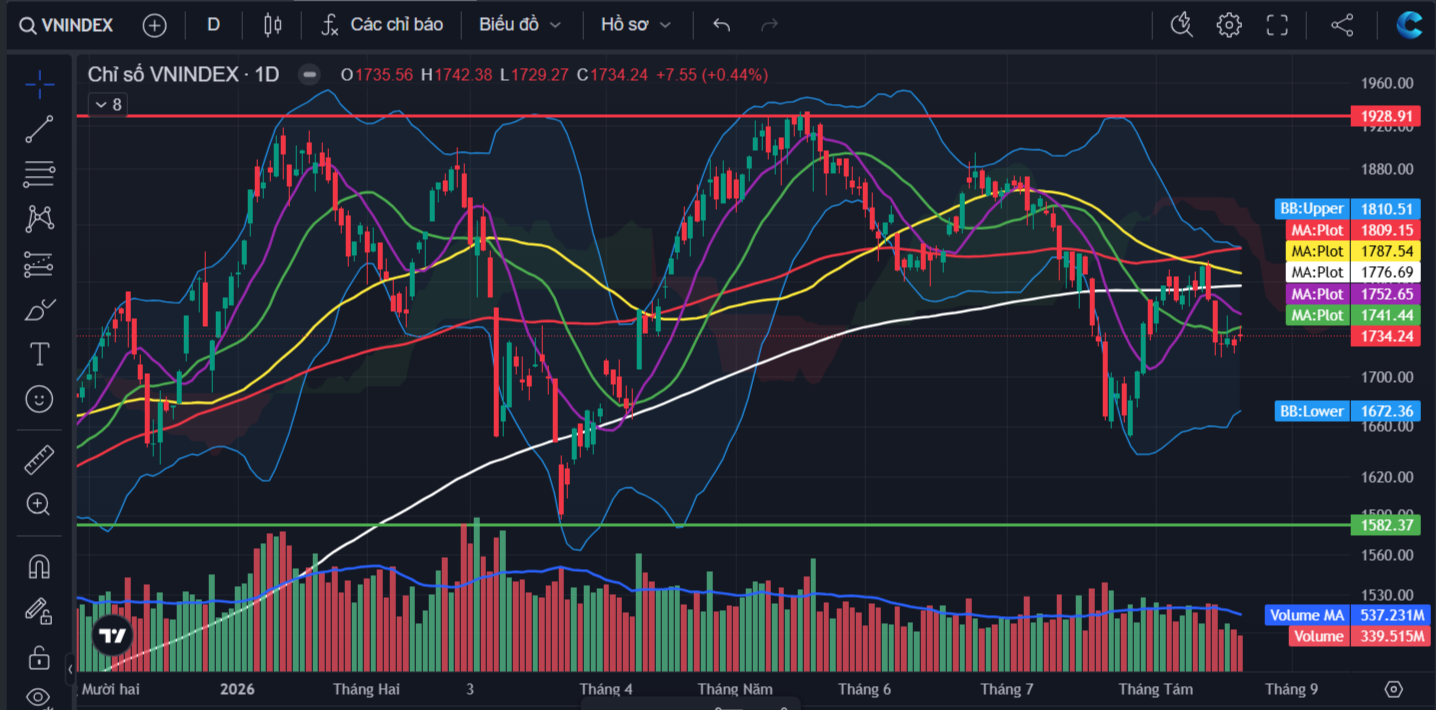Click the Tháng 9 date label
The image size is (1436, 710).
(1291, 689)
